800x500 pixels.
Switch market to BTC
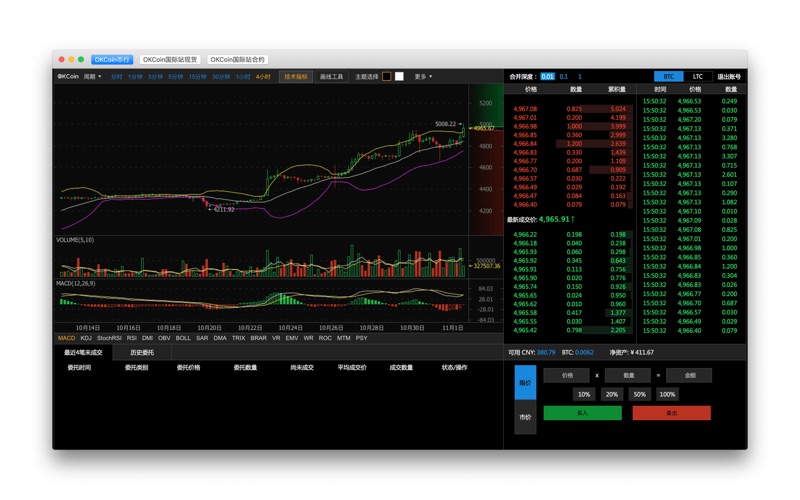tap(669, 77)
